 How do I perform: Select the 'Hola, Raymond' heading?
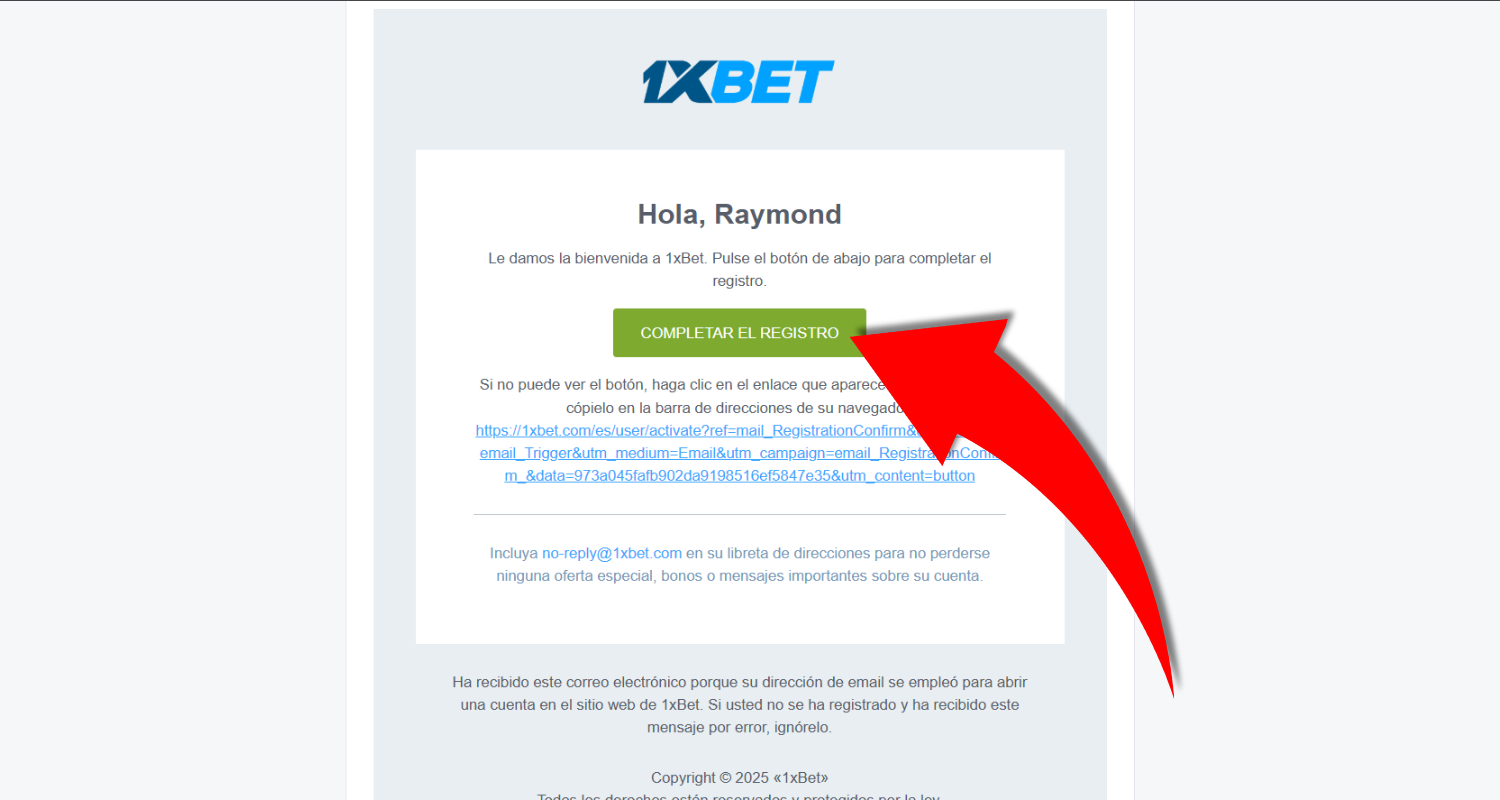pos(740,214)
